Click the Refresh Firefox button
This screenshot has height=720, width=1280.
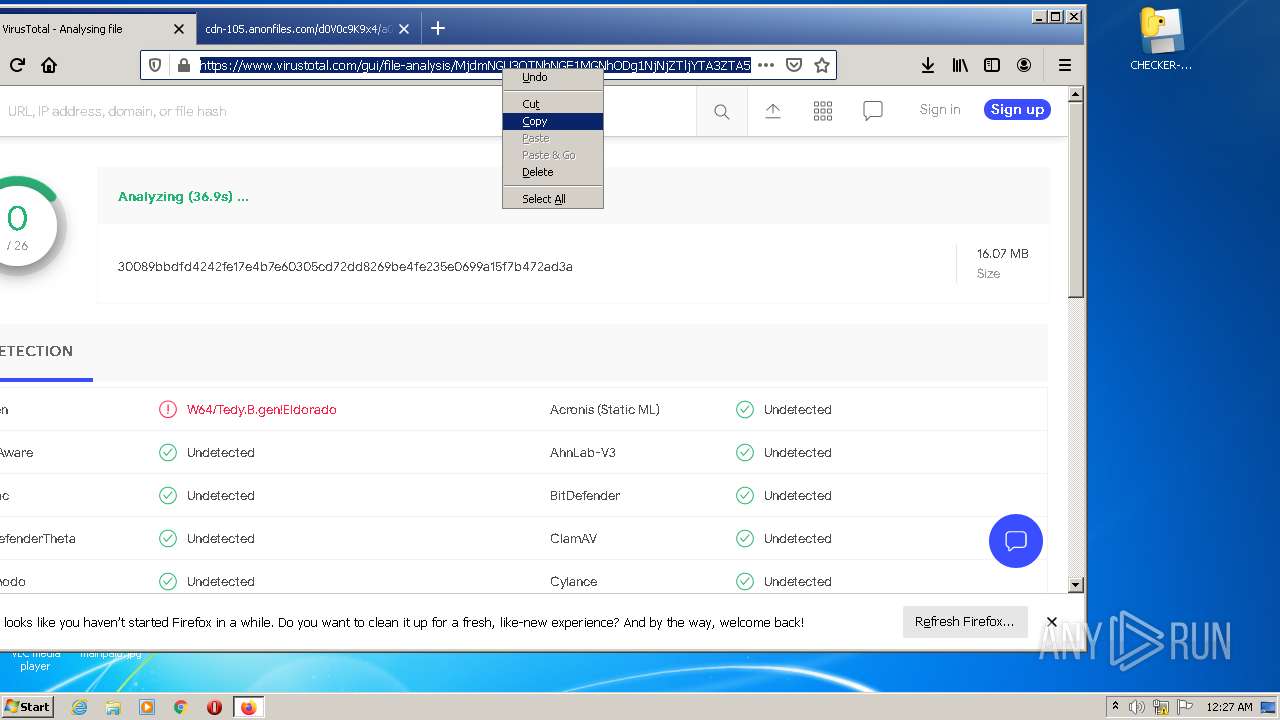(965, 622)
